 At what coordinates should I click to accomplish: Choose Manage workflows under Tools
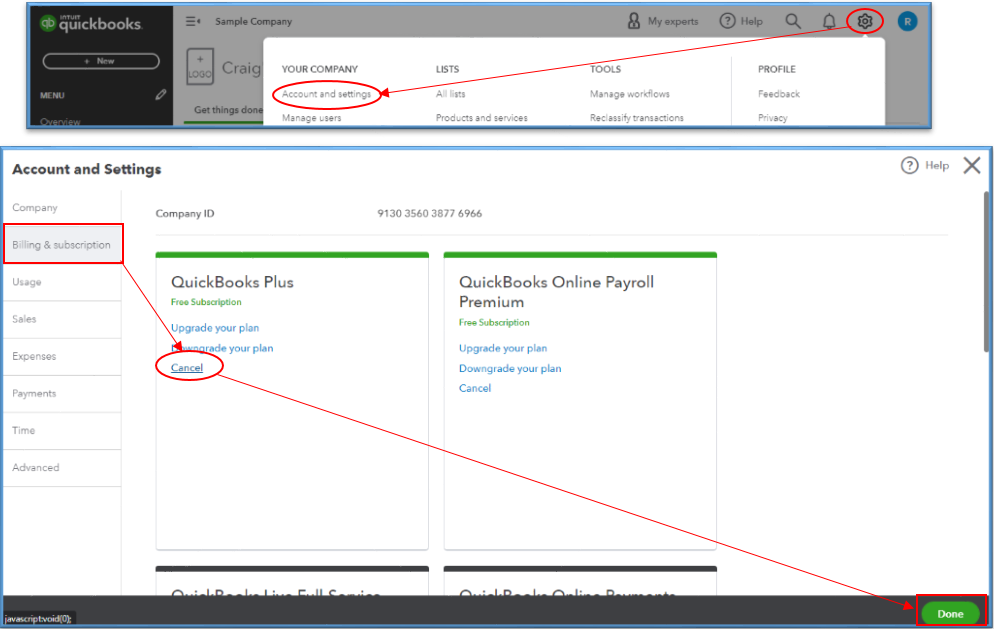click(x=629, y=94)
